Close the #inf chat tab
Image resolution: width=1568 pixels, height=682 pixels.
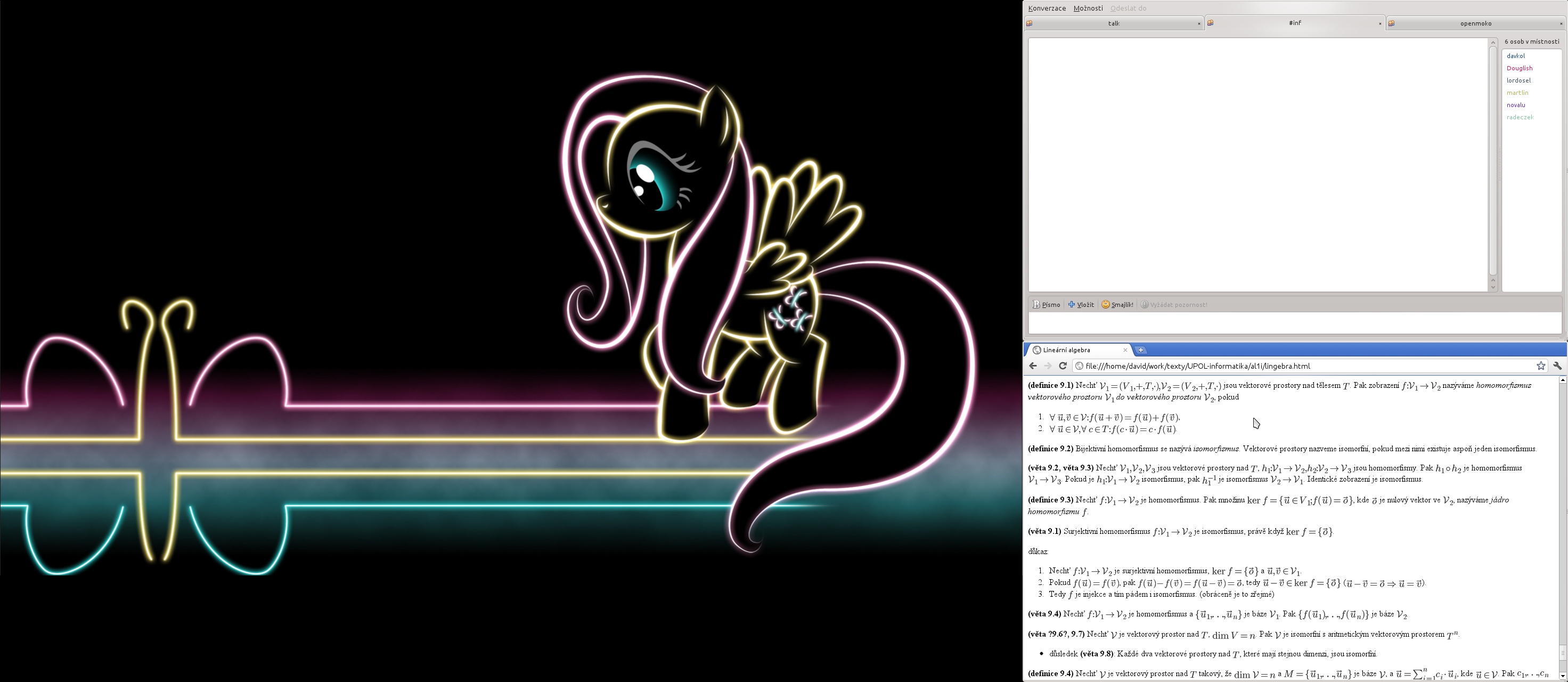pos(1379,24)
